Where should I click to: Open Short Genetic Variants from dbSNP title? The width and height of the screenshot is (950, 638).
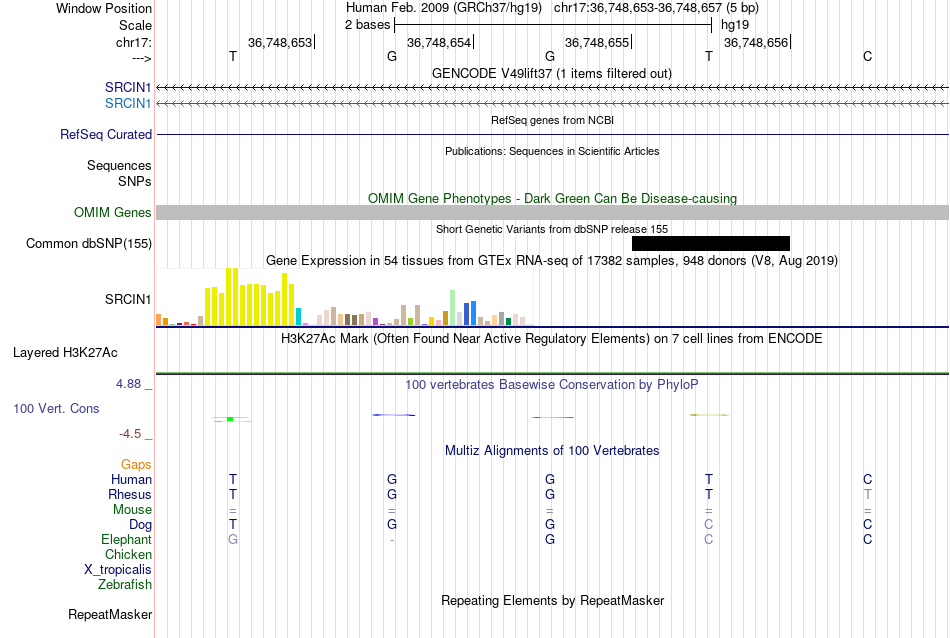(552, 229)
